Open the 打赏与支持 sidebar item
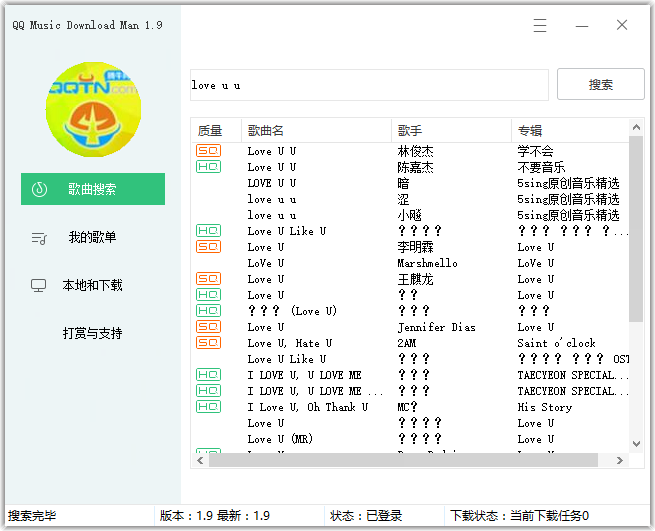The width and height of the screenshot is (655, 531). [x=92, y=333]
